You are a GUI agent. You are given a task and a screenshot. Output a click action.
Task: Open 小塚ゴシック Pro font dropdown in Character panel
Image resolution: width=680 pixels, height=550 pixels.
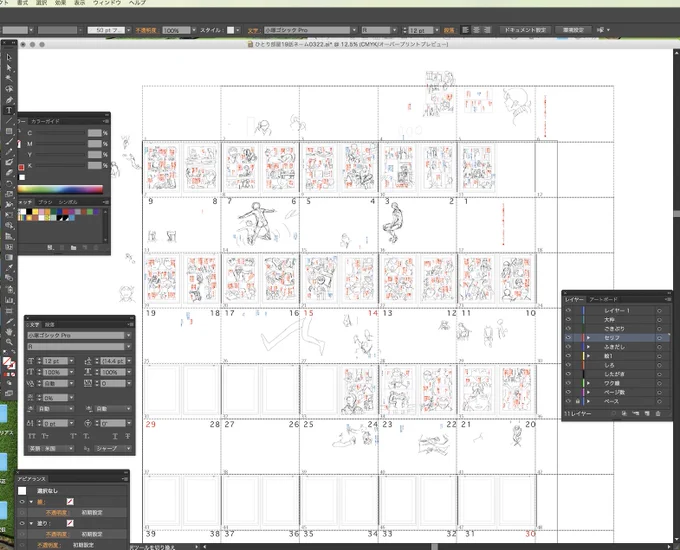pyautogui.click(x=128, y=335)
